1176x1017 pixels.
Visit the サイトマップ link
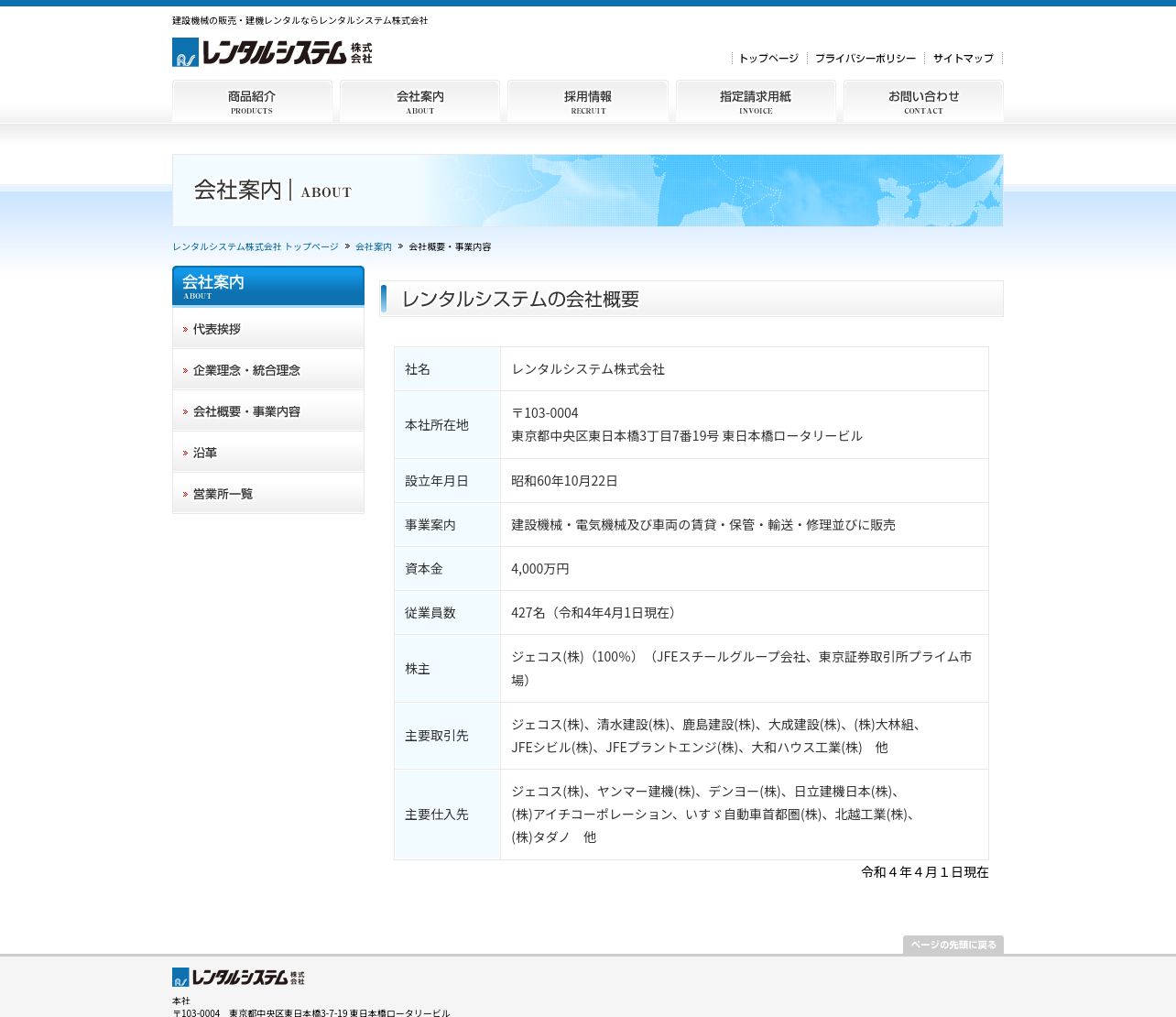964,59
